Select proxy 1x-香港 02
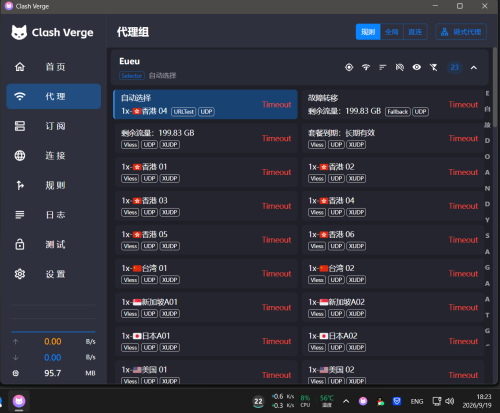 click(393, 172)
